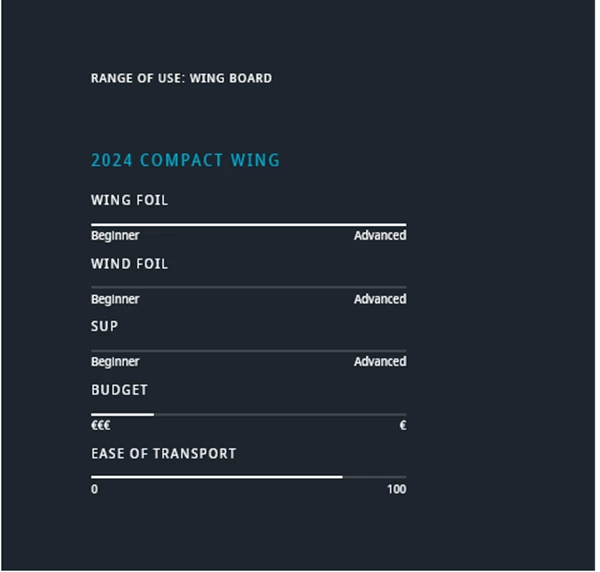Click the Wing Foil level bar
Image resolution: width=600 pixels, height=572 pixels.
(x=248, y=225)
